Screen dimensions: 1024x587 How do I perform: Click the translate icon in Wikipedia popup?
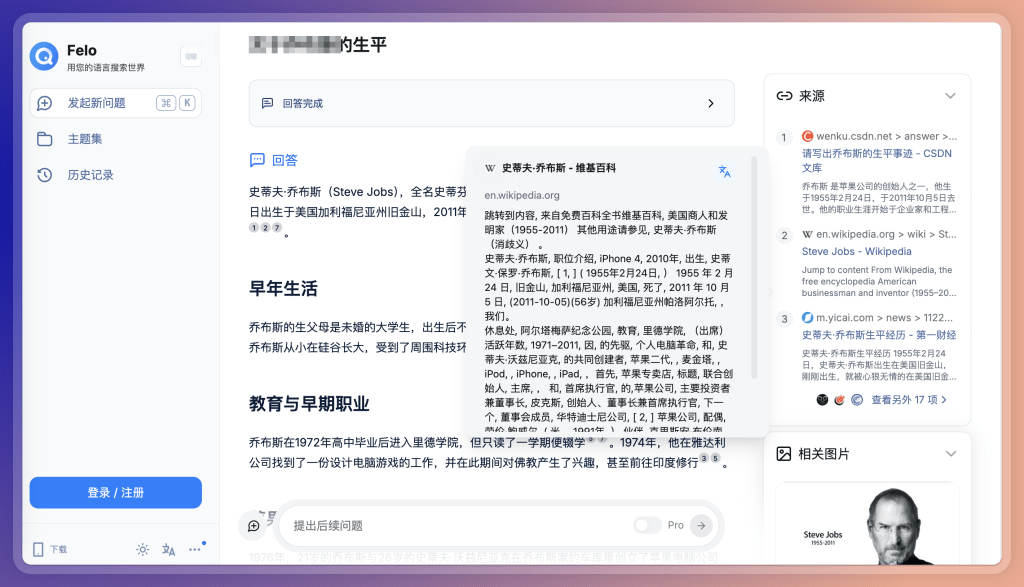tap(725, 171)
